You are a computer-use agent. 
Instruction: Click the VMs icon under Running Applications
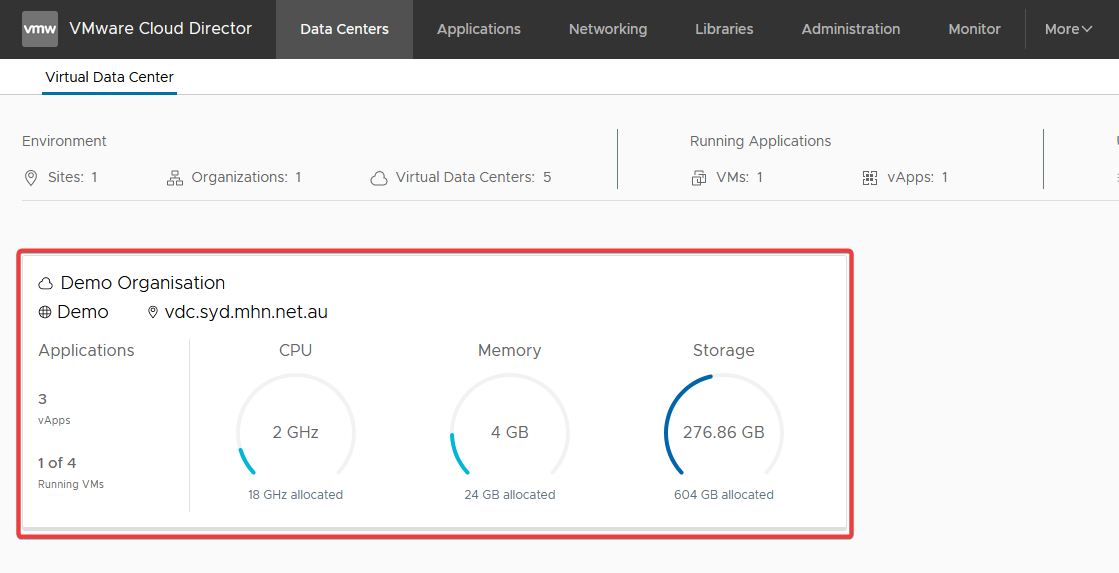coord(699,178)
